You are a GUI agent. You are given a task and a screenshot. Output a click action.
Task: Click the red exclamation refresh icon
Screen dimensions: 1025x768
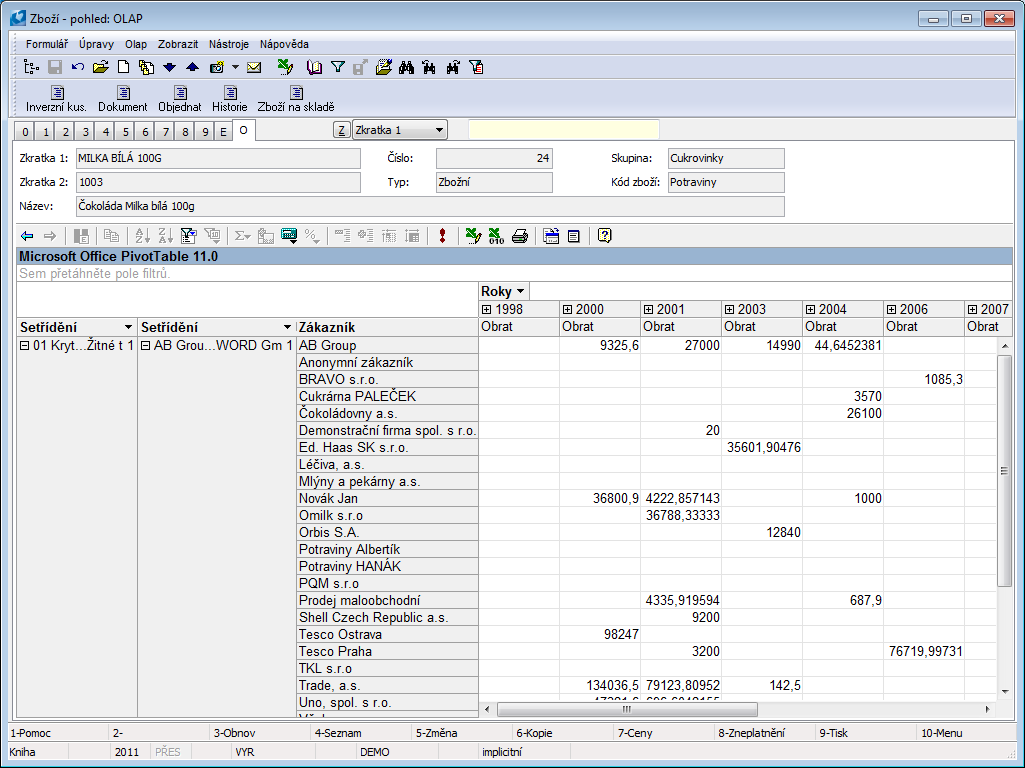(442, 236)
